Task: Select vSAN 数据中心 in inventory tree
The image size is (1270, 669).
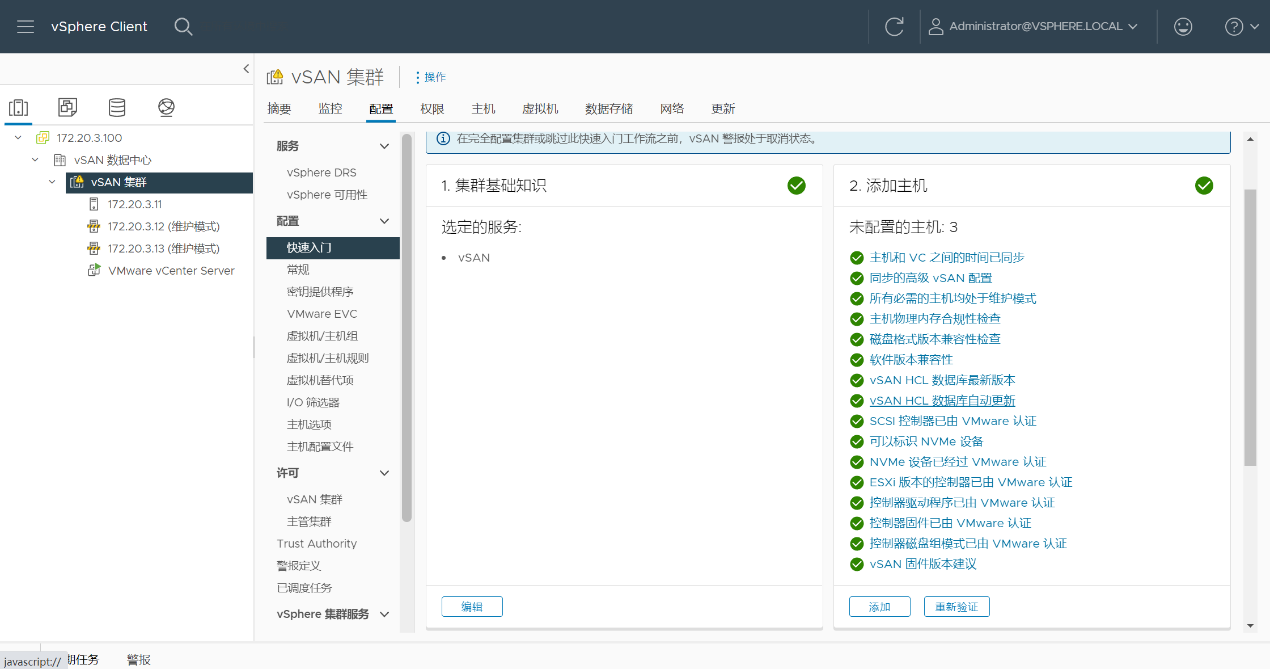Action: [x=113, y=160]
